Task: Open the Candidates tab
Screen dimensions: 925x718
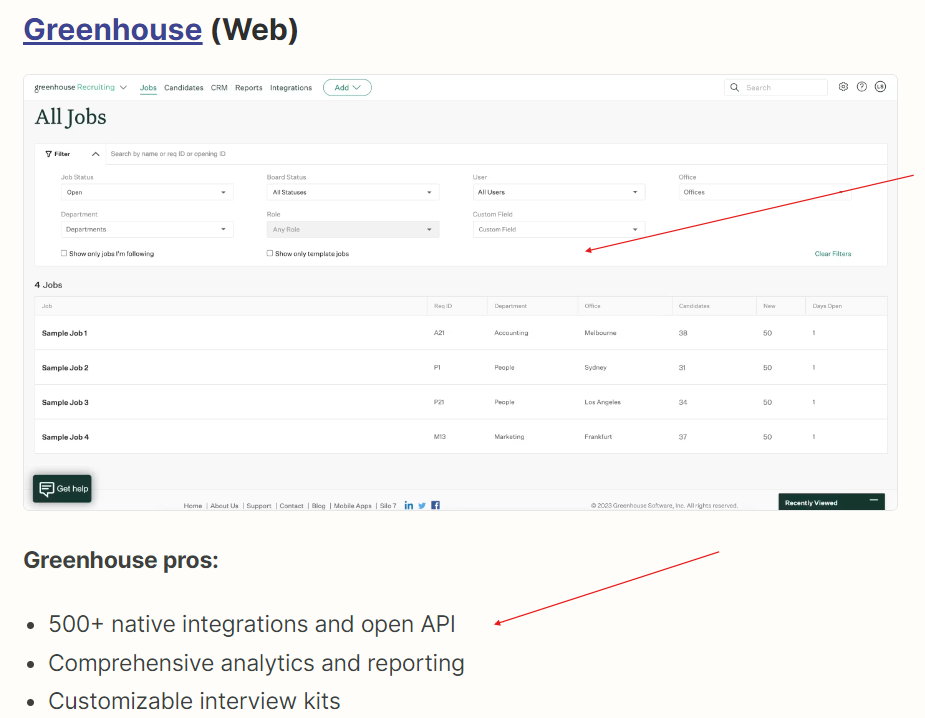Action: tap(183, 88)
